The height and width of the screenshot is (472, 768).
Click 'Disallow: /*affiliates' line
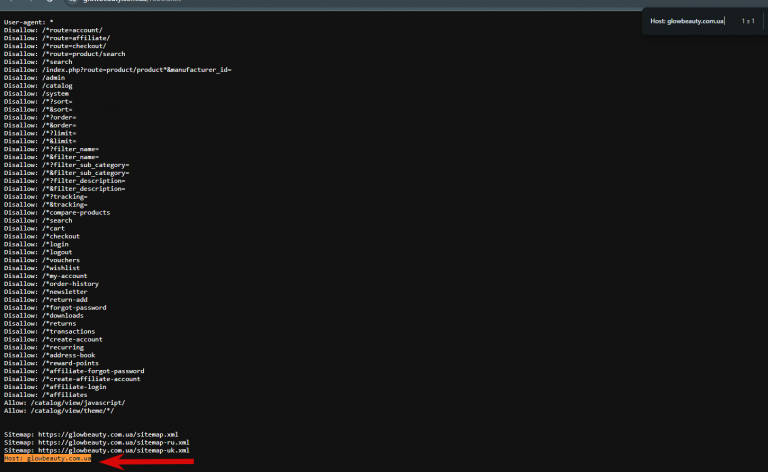pyautogui.click(x=46, y=395)
